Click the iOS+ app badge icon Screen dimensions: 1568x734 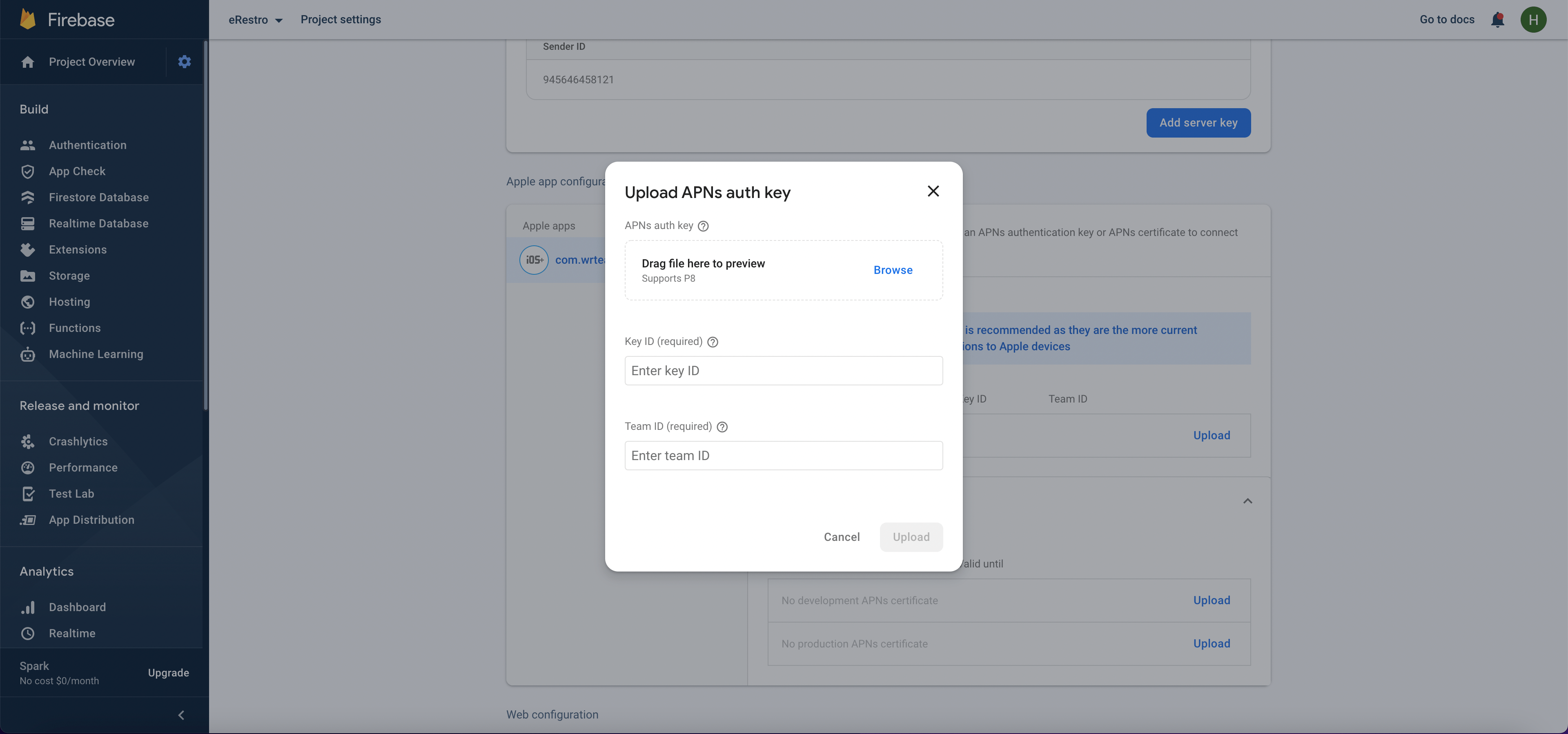pos(534,260)
